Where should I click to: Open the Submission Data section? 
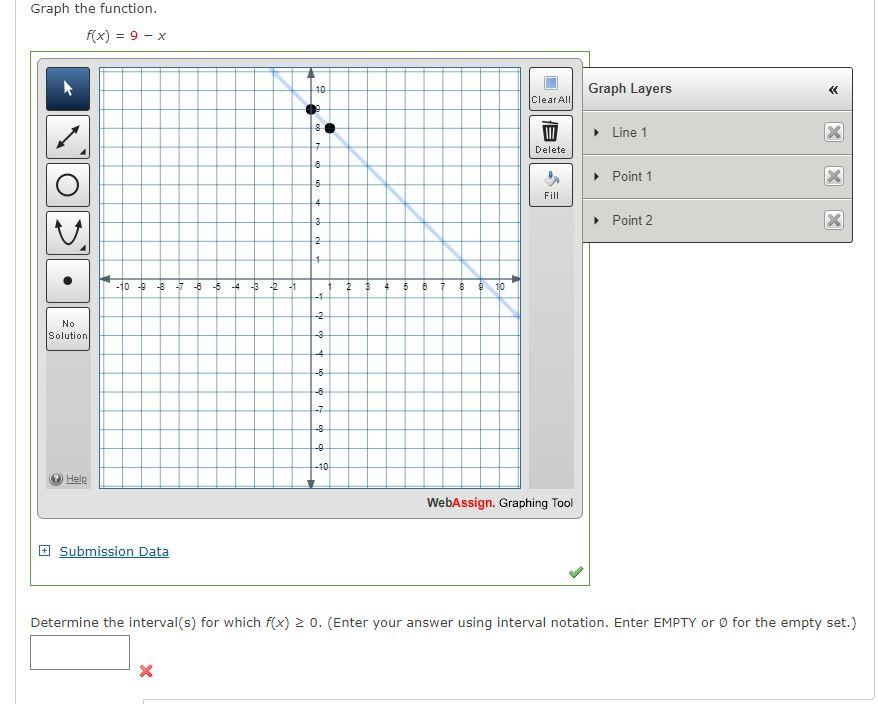(x=42, y=551)
